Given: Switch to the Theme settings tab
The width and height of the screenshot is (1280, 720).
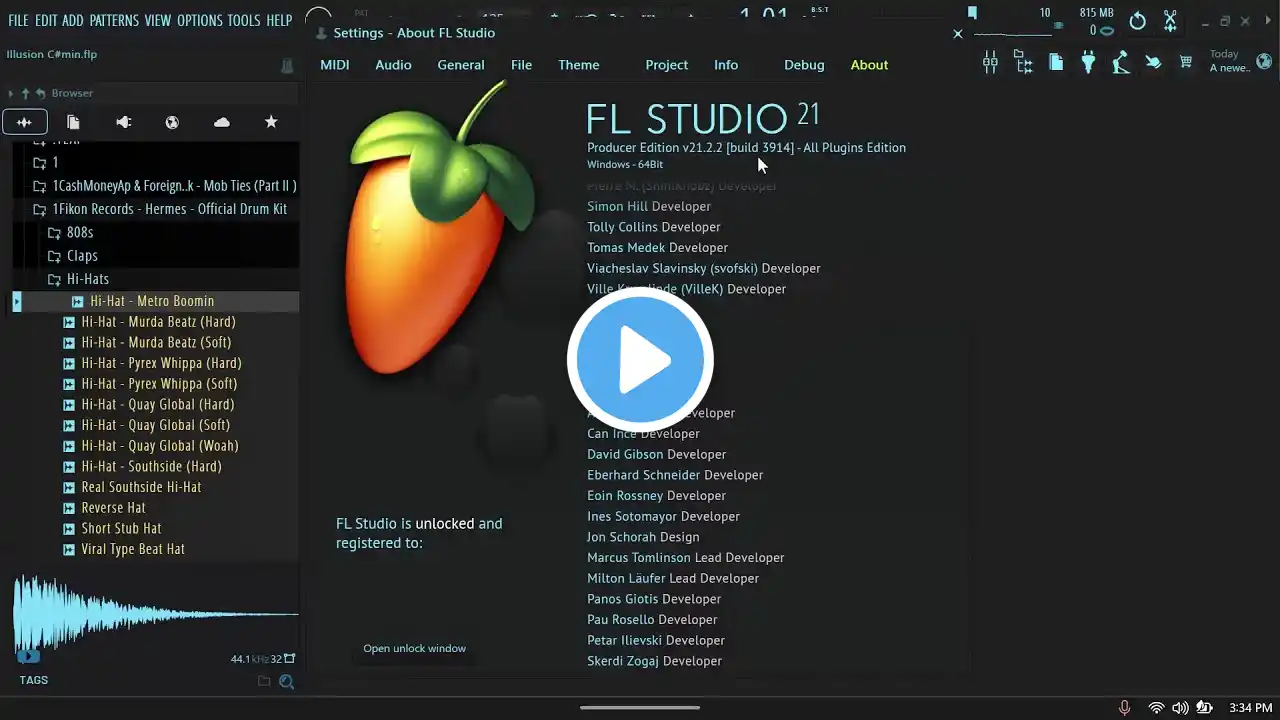Looking at the screenshot, I should coord(579,65).
